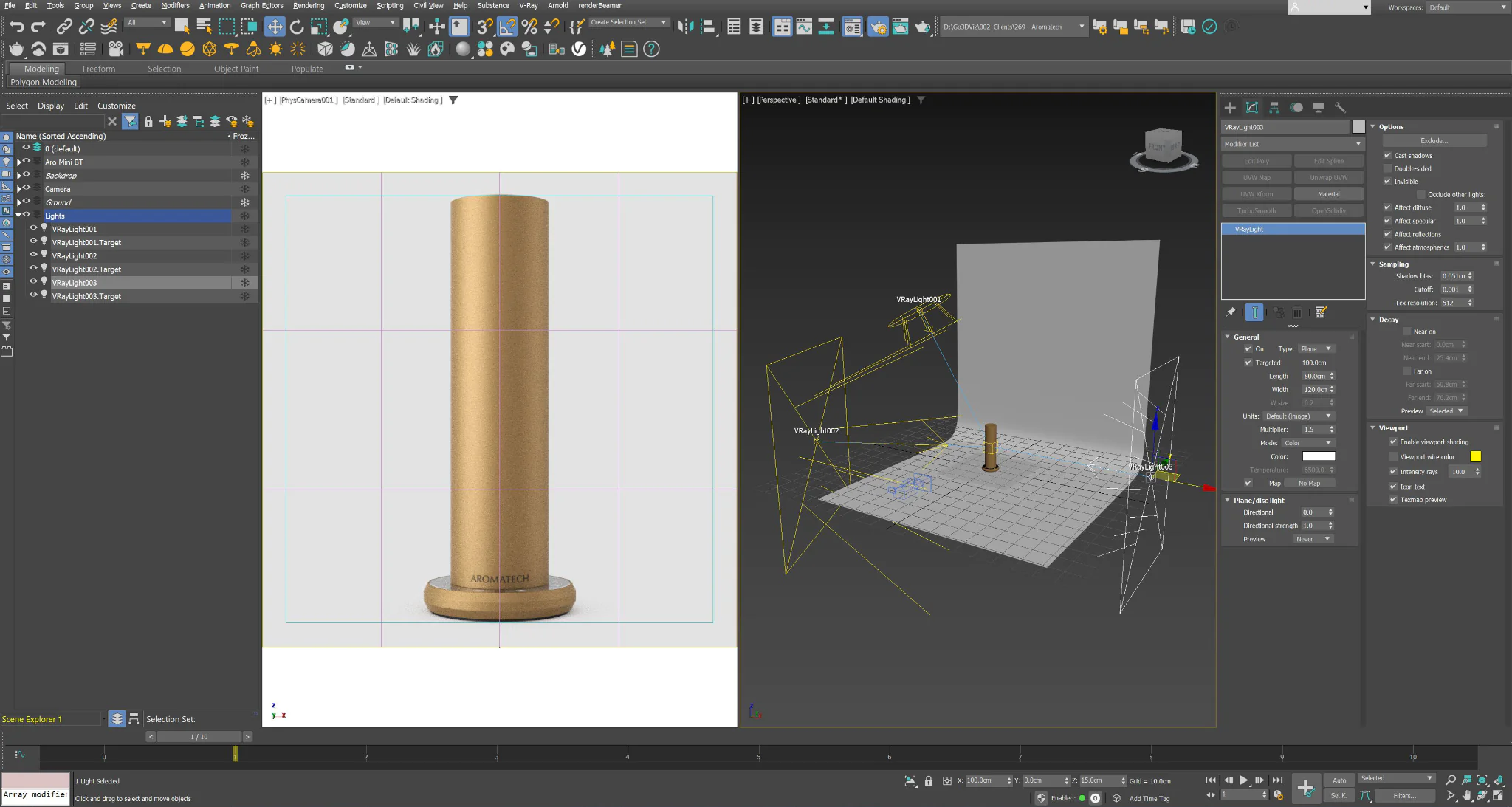Switch to the Freeform ribbon tab
Image resolution: width=1512 pixels, height=807 pixels.
99,69
